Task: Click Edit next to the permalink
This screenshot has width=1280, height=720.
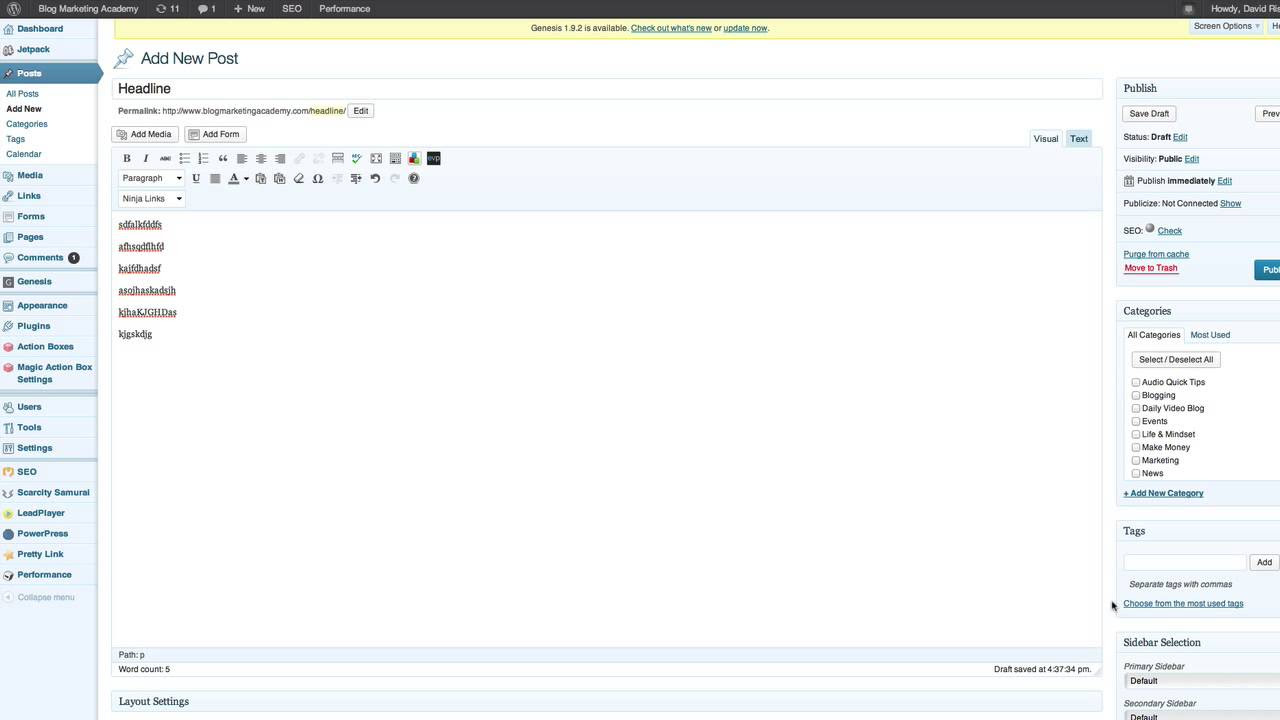Action: (x=361, y=111)
